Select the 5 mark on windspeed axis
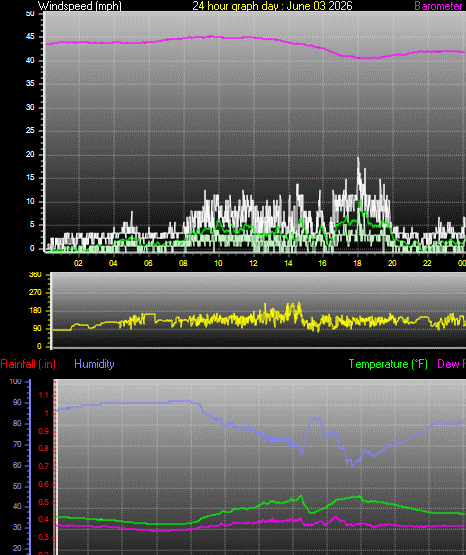 (33, 224)
